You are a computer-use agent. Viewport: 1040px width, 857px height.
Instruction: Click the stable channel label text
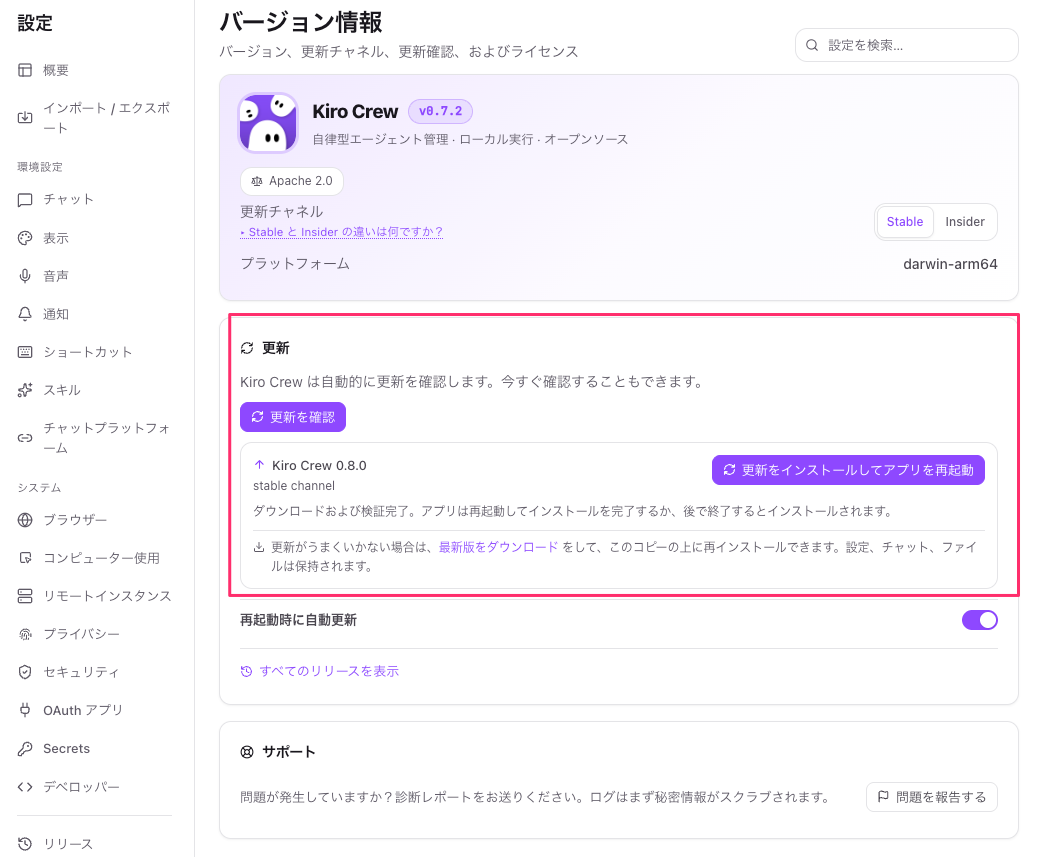point(294,486)
